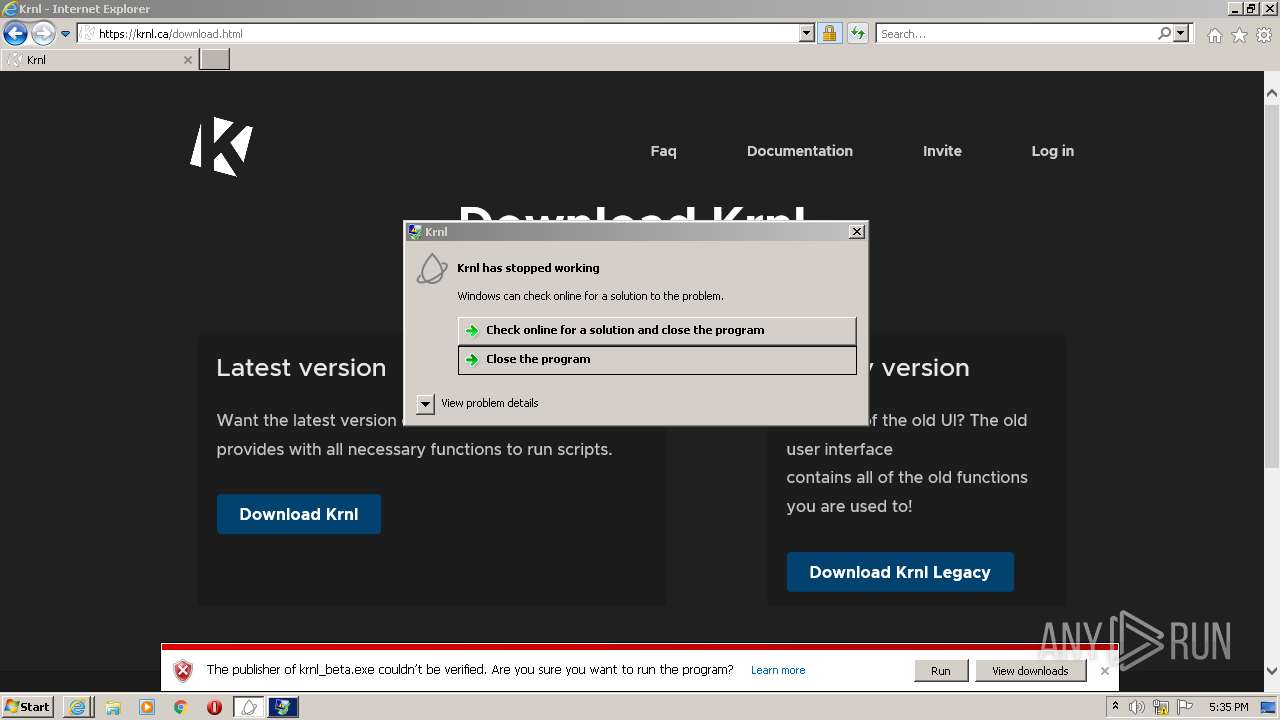Image resolution: width=1280 pixels, height=720 pixels.
Task: Close the Krnl tab
Action: [x=187, y=60]
